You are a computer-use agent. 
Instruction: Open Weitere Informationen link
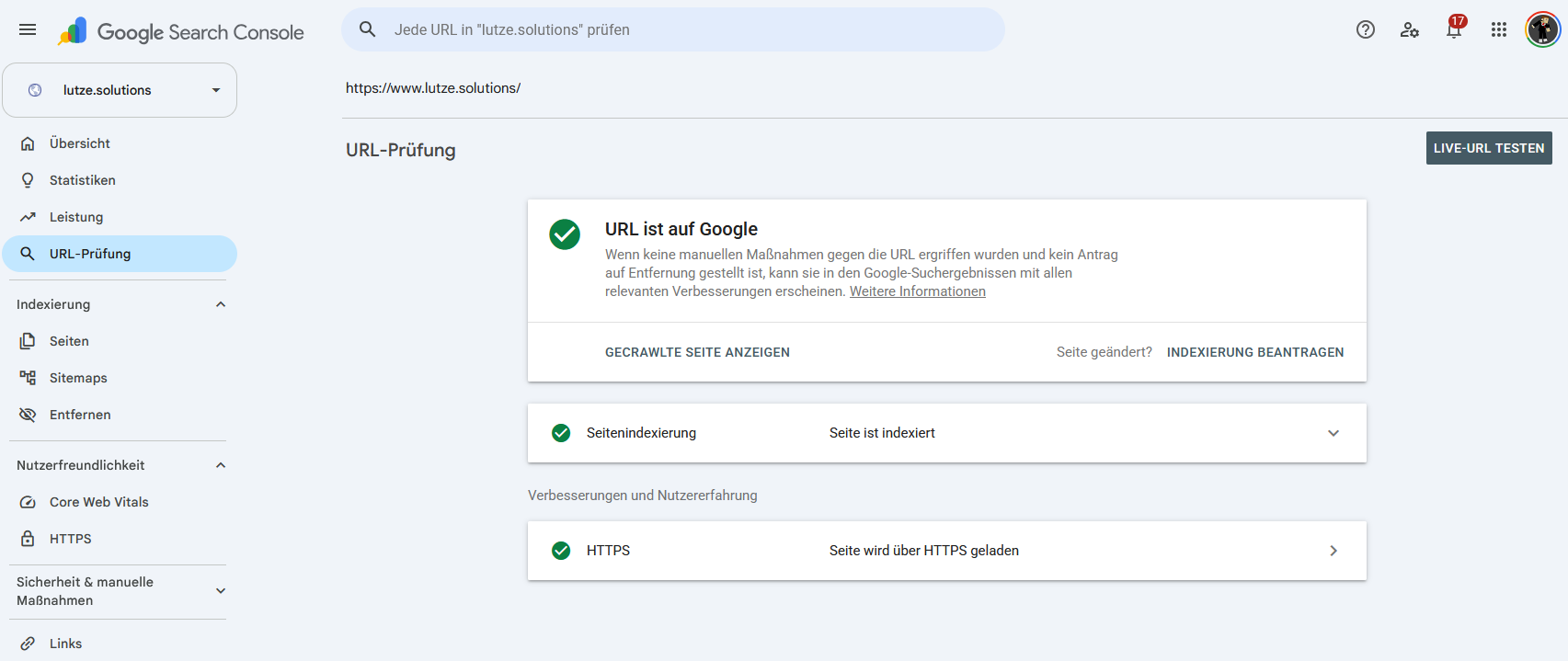[918, 291]
